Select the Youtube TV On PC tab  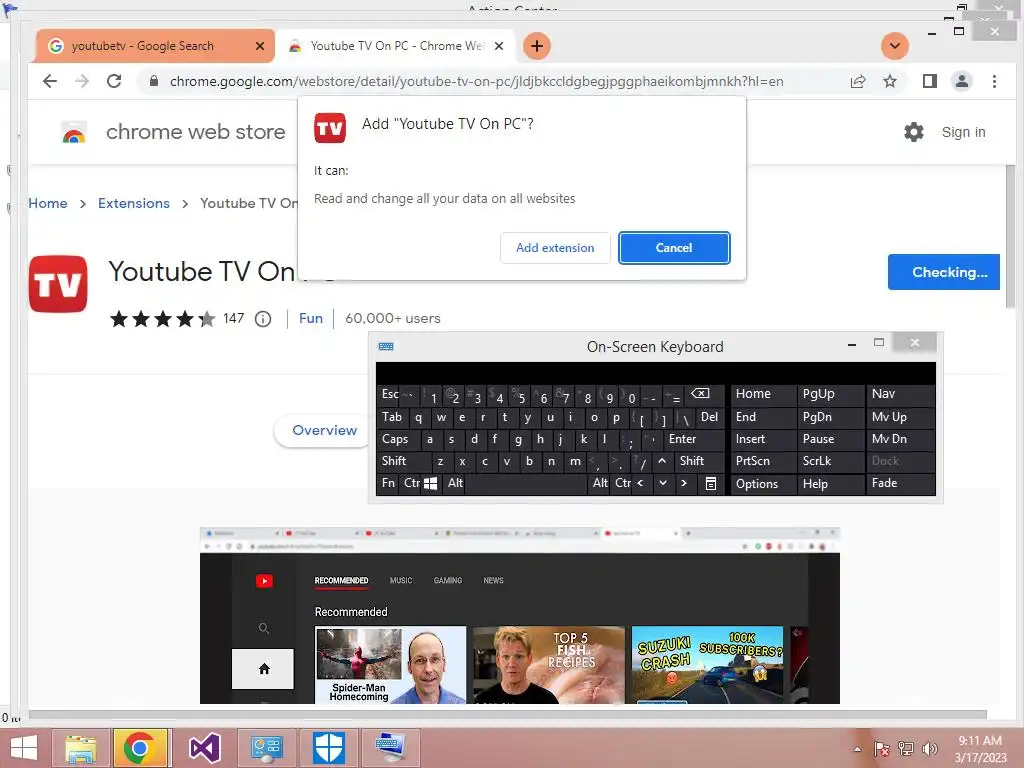396,46
